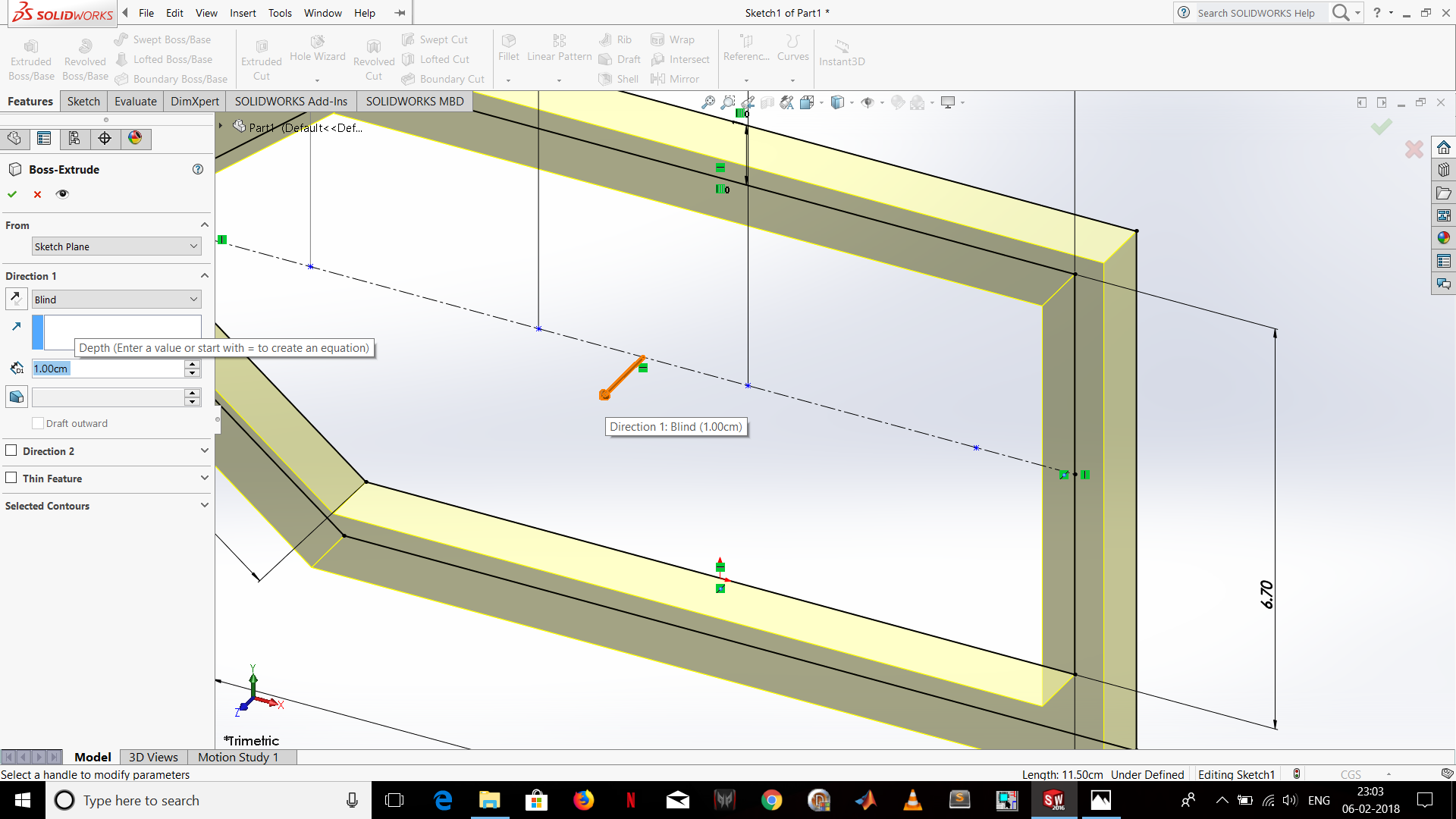This screenshot has width=1456, height=819.
Task: Toggle the Direction 2 expander checkbox
Action: pyautogui.click(x=12, y=450)
